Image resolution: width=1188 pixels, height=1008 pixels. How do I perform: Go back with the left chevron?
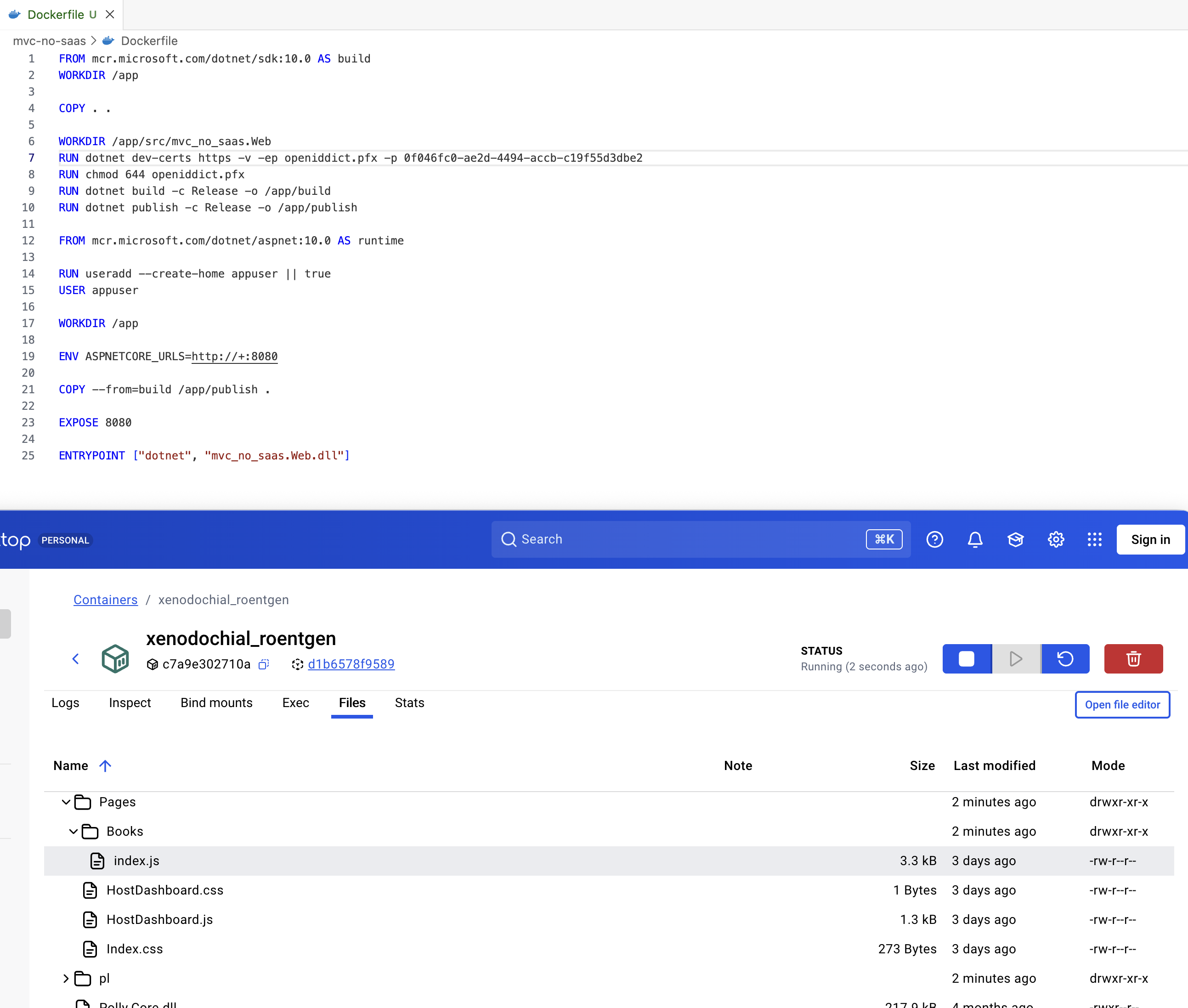(75, 659)
